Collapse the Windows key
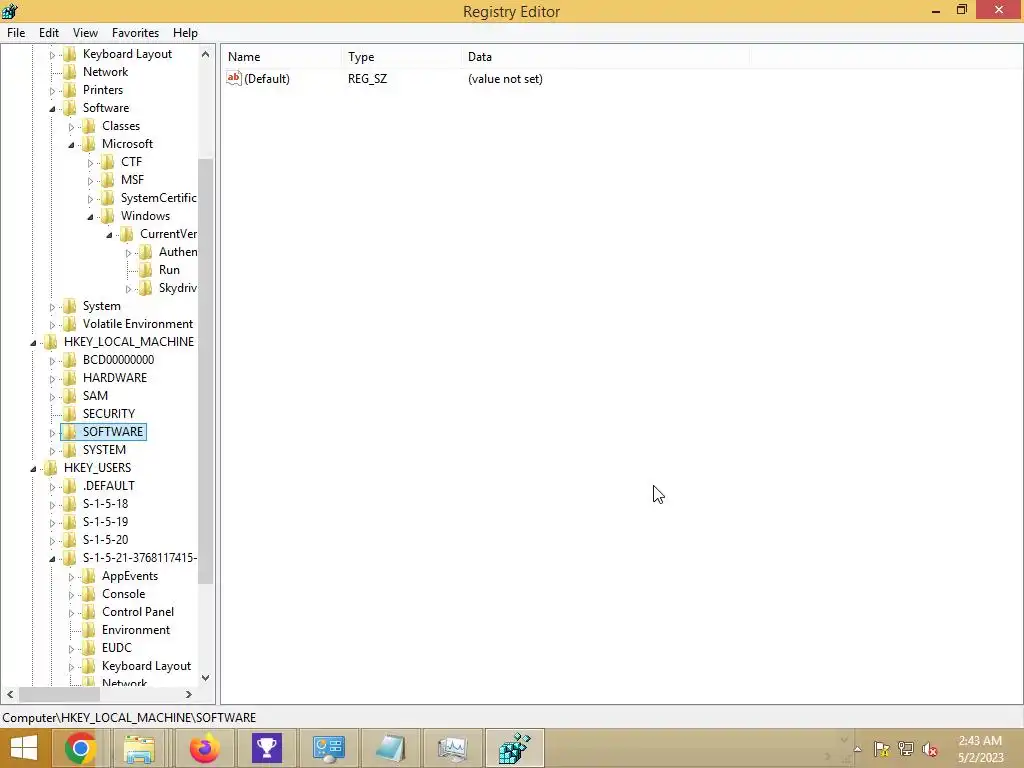1024x768 pixels. [90, 217]
